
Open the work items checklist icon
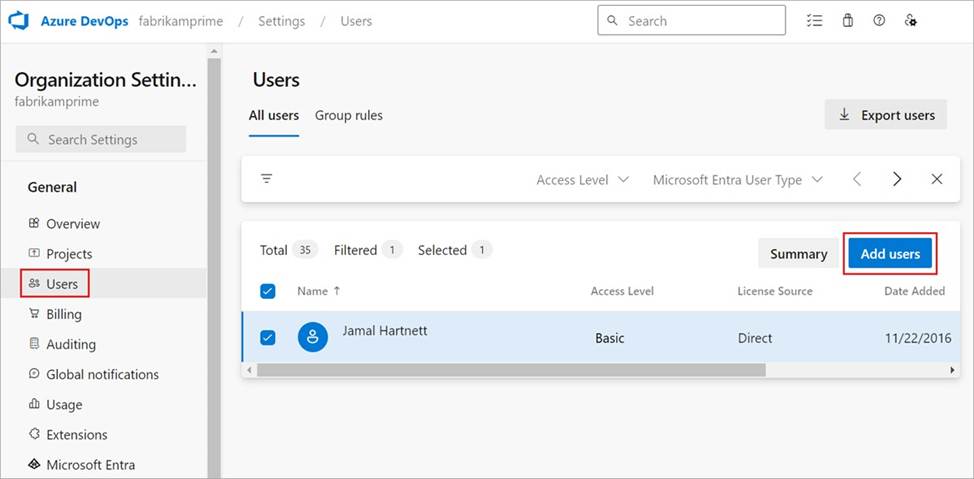click(814, 21)
